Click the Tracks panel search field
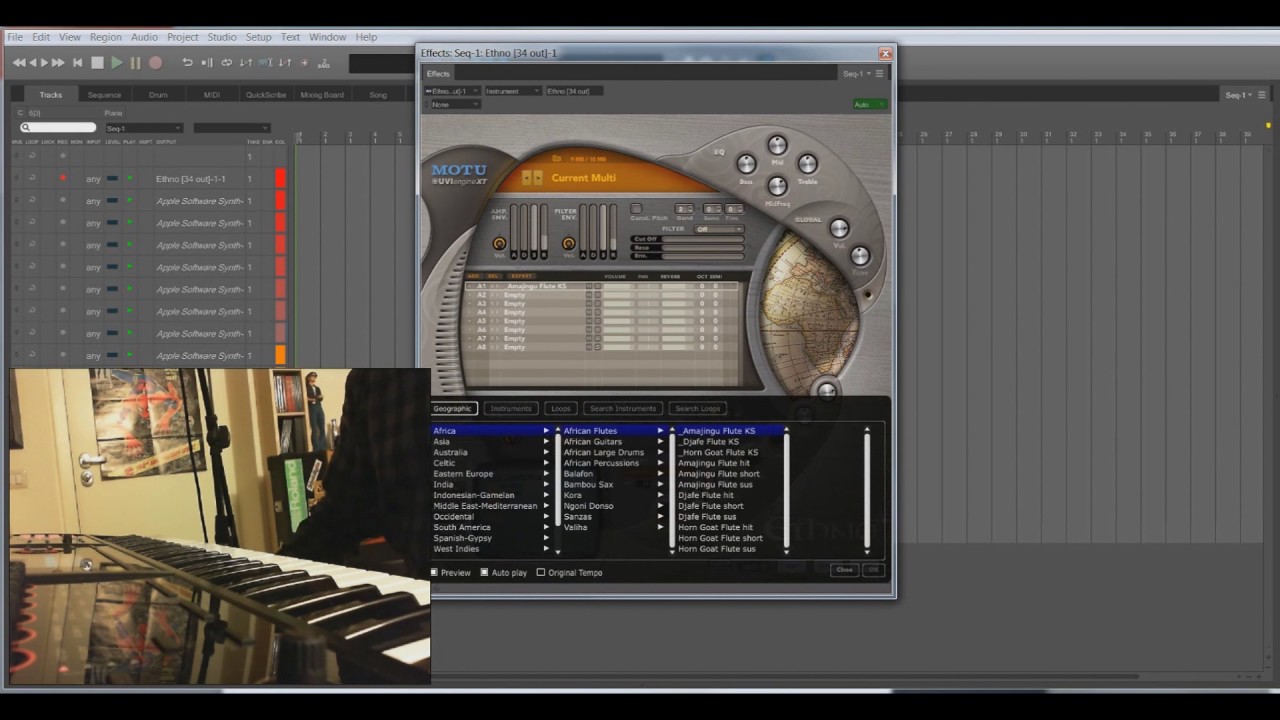 [59, 128]
